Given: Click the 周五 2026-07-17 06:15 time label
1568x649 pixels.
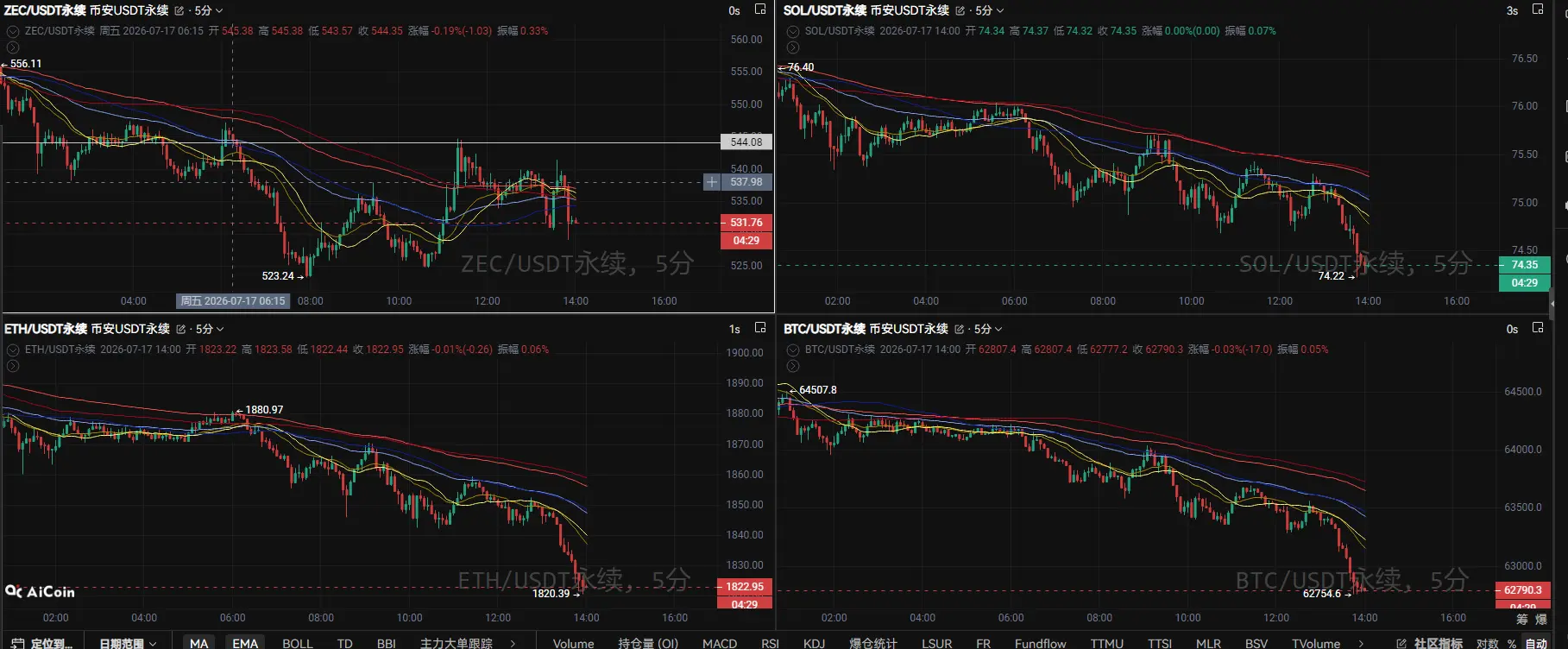Looking at the screenshot, I should (x=233, y=301).
